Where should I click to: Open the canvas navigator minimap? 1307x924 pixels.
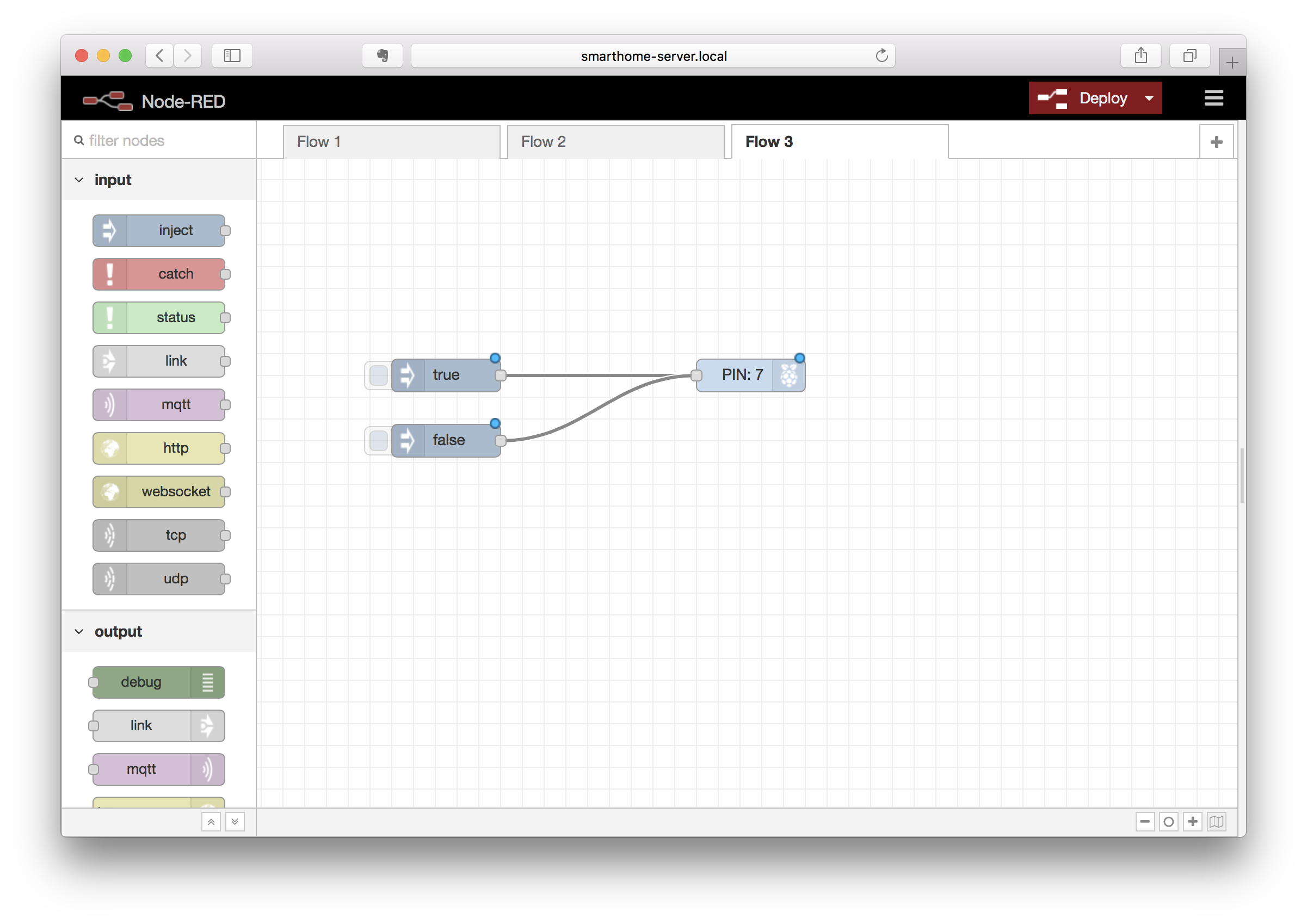pyautogui.click(x=1217, y=822)
